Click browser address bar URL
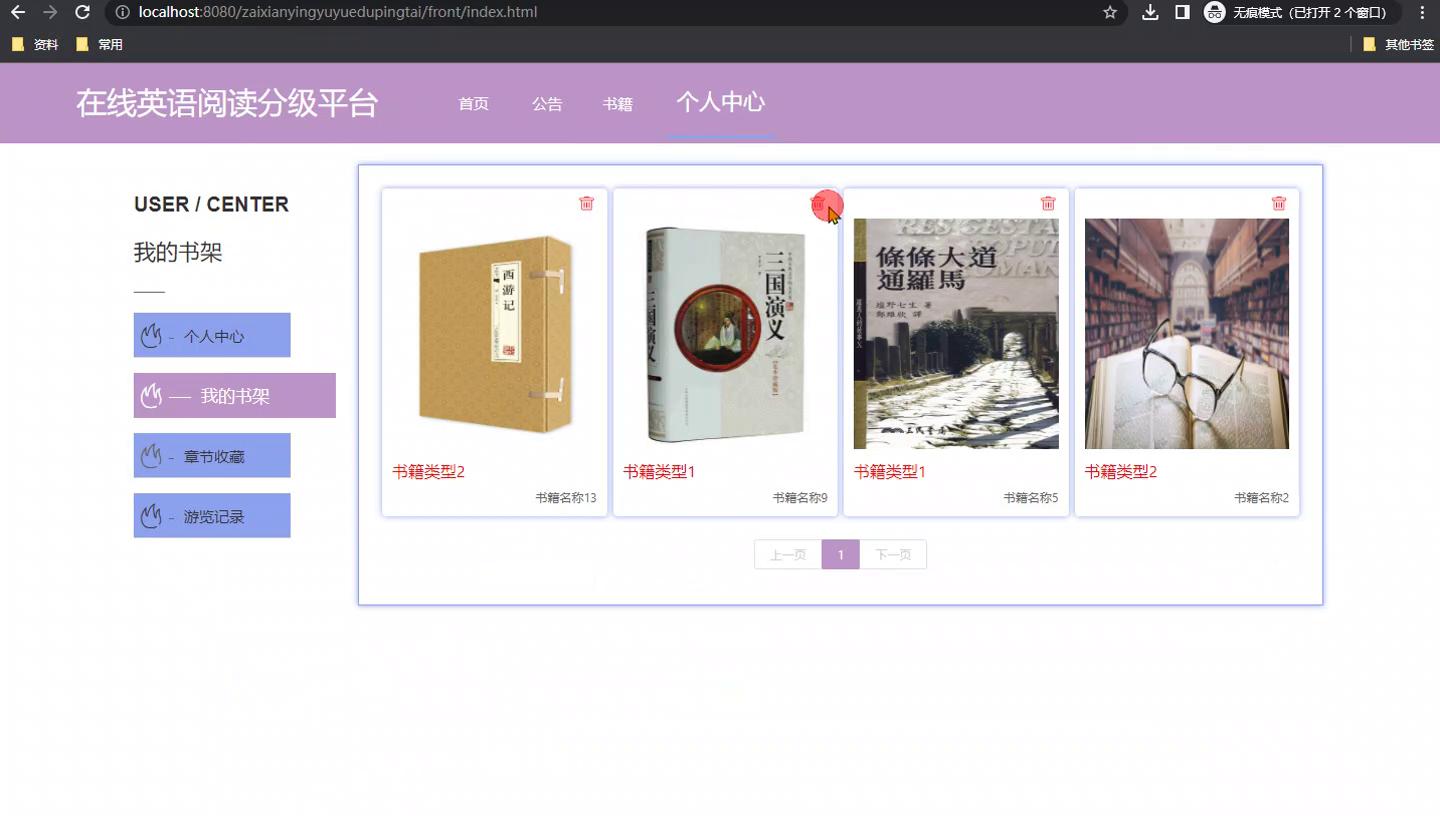 338,12
